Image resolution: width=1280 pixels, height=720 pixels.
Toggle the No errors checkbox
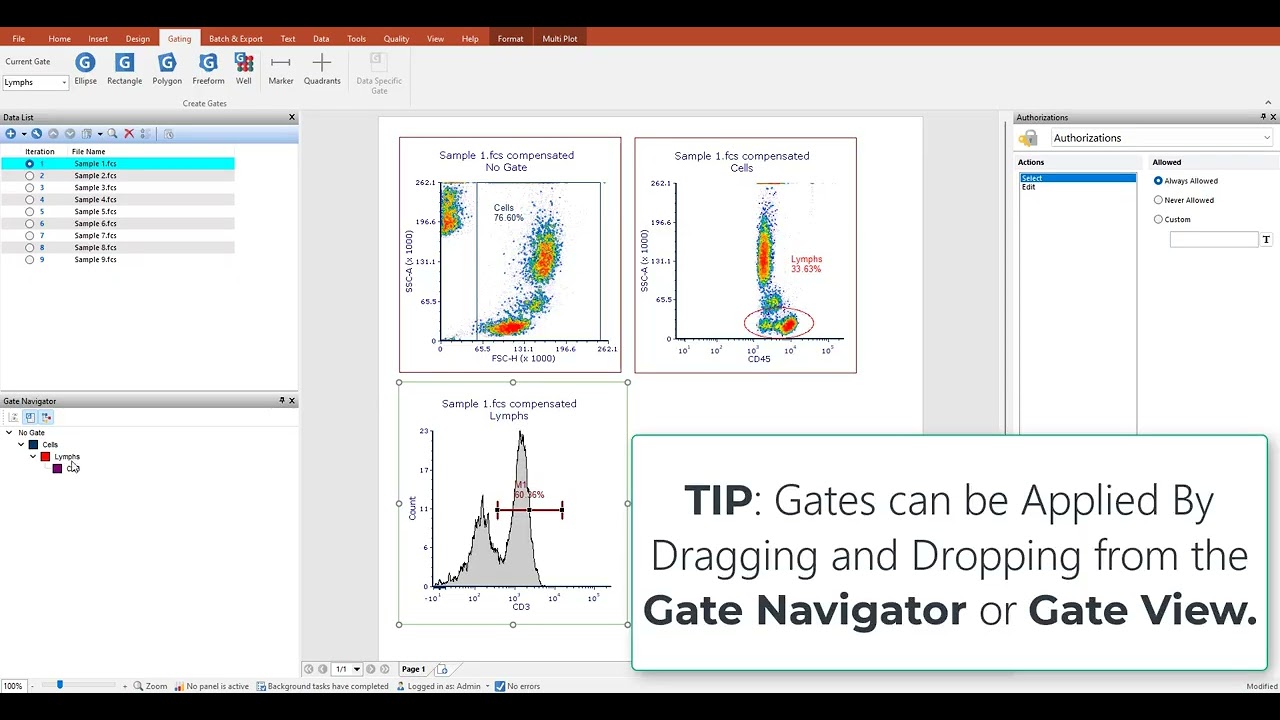click(500, 686)
